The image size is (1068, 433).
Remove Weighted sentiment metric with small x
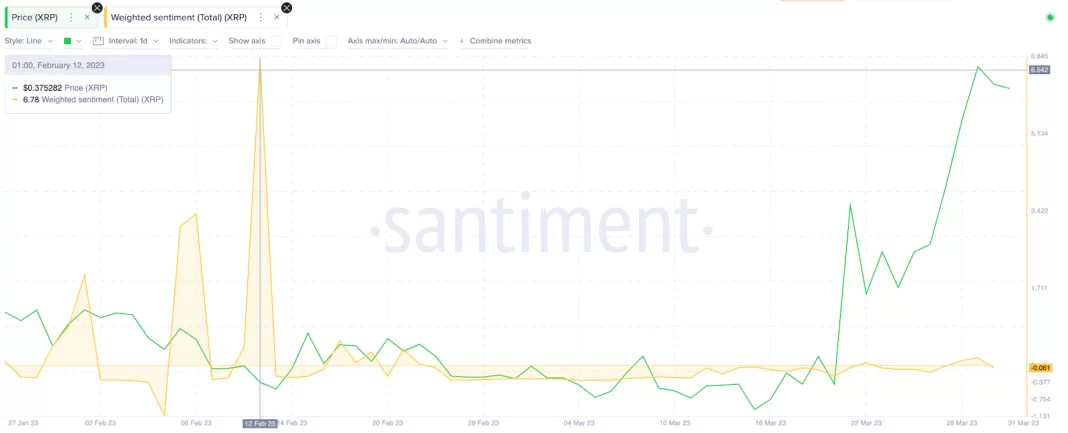(277, 17)
